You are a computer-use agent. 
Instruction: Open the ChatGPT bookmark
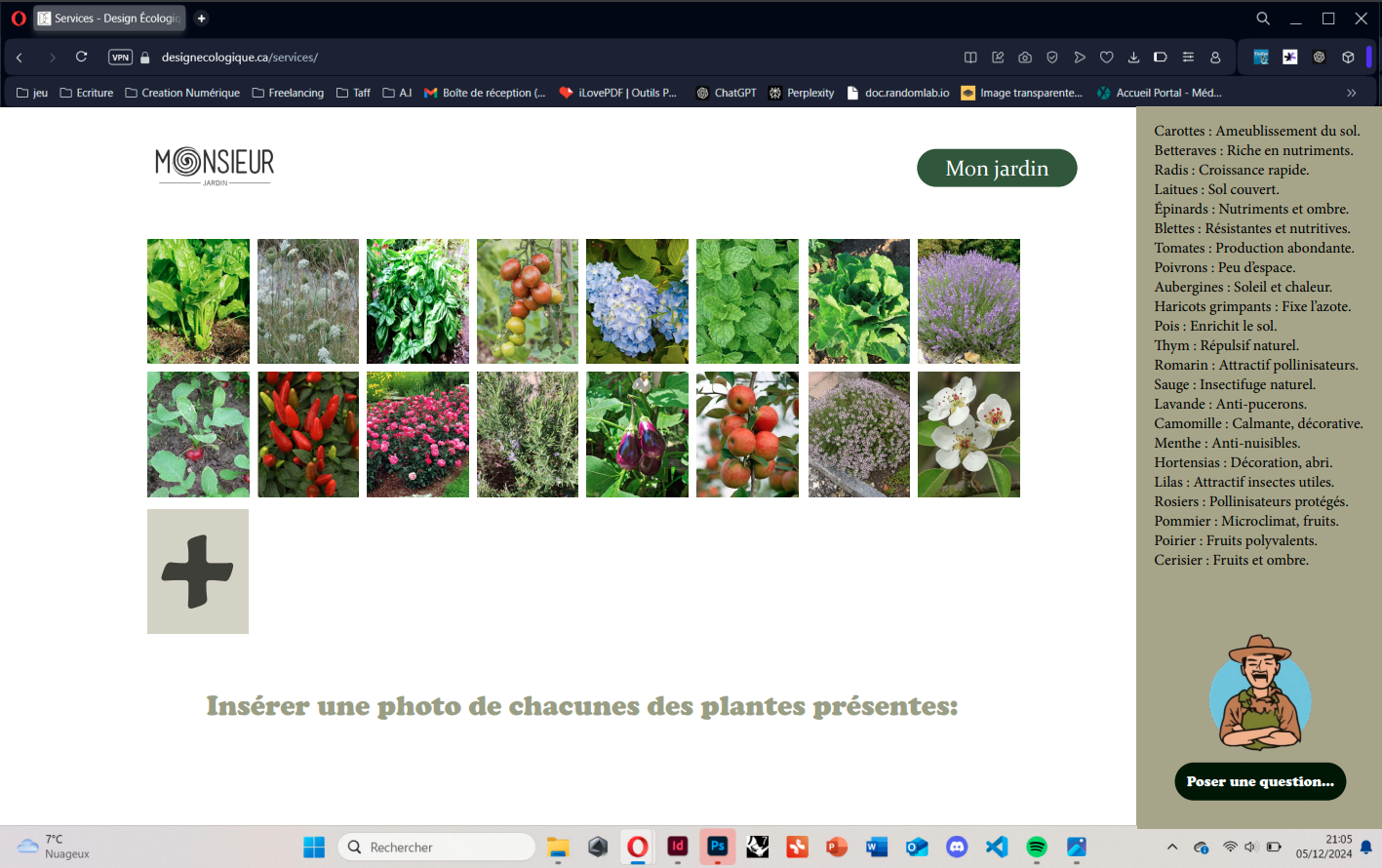pos(726,93)
